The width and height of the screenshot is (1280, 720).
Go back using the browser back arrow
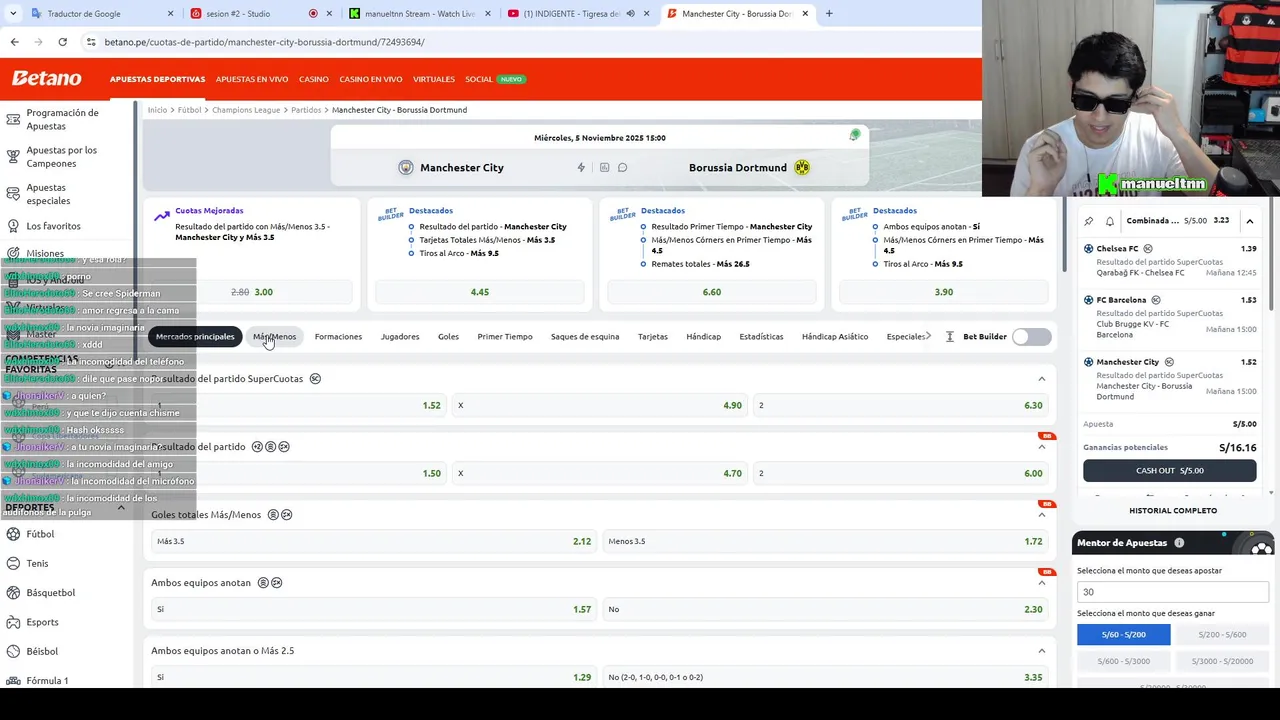coord(14,42)
